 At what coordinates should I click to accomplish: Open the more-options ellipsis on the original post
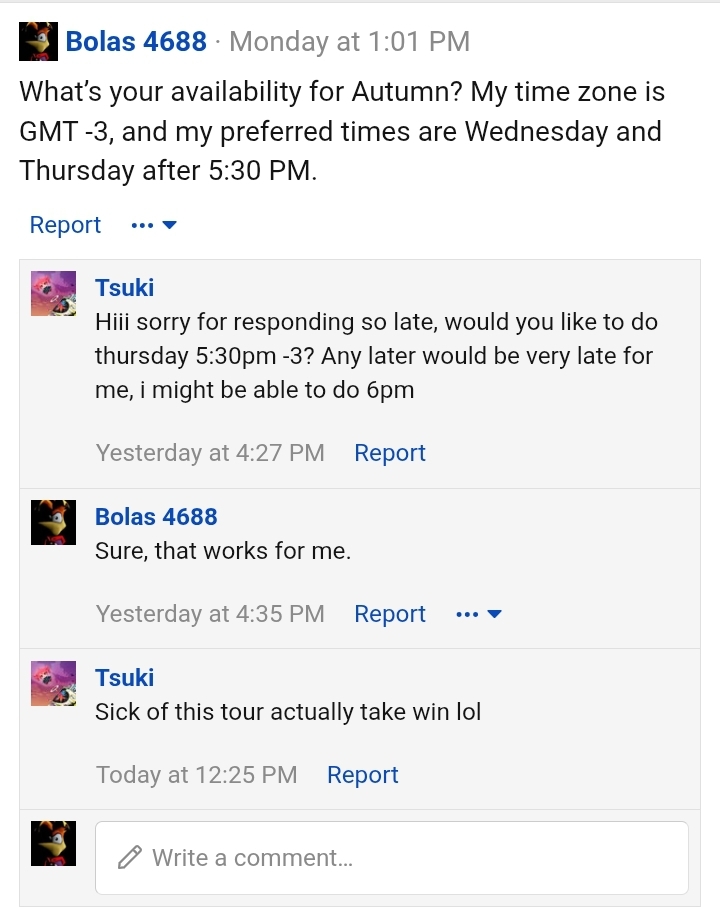point(143,225)
